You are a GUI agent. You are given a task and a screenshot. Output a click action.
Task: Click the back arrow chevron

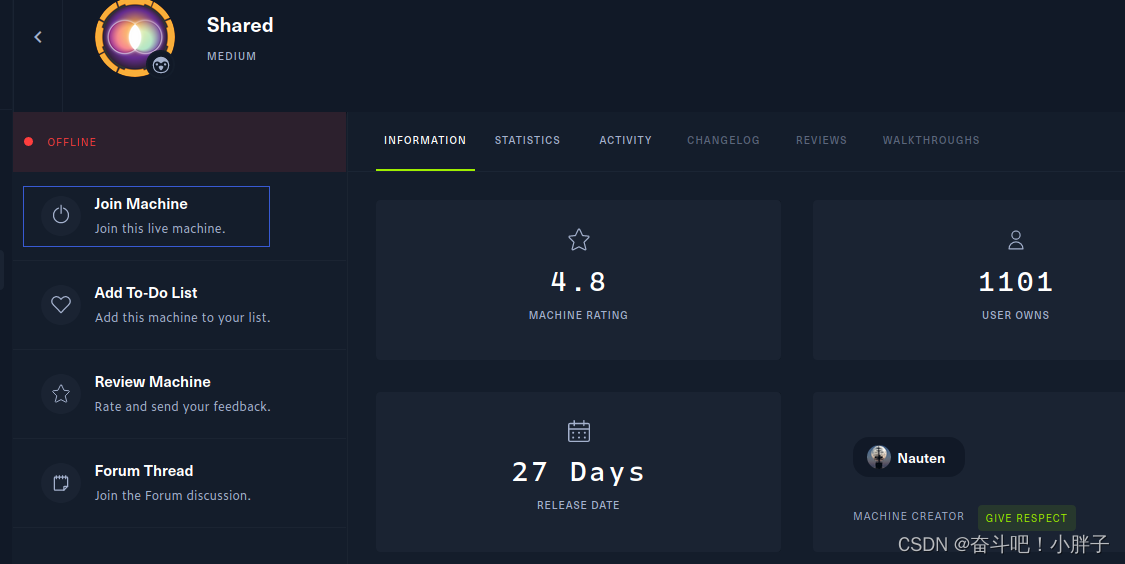(x=38, y=37)
